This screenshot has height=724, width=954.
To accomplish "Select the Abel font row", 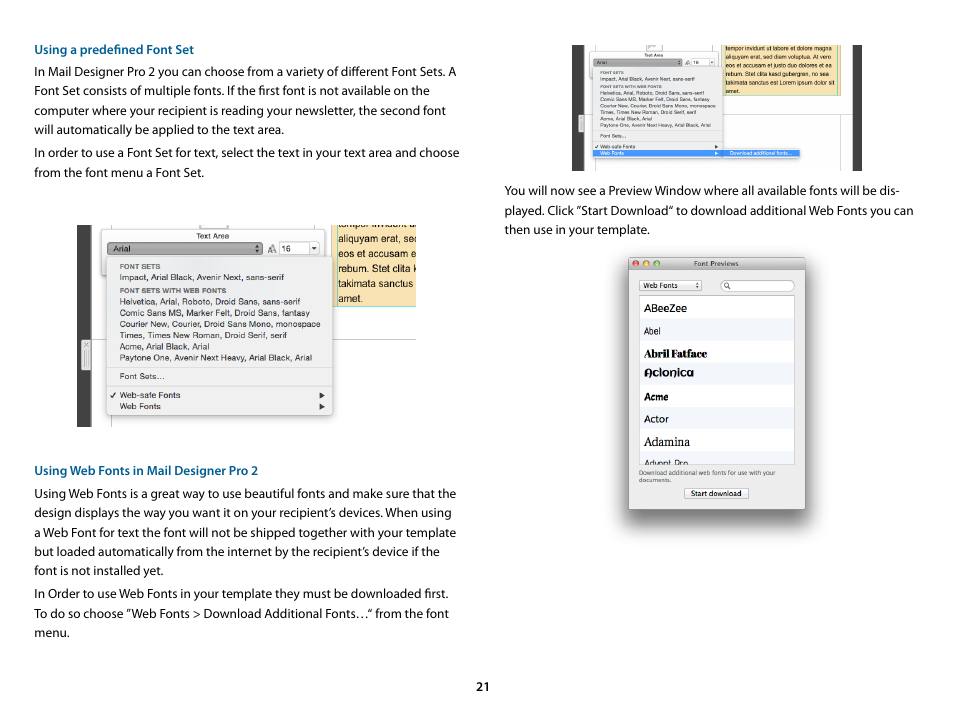I will pos(717,331).
